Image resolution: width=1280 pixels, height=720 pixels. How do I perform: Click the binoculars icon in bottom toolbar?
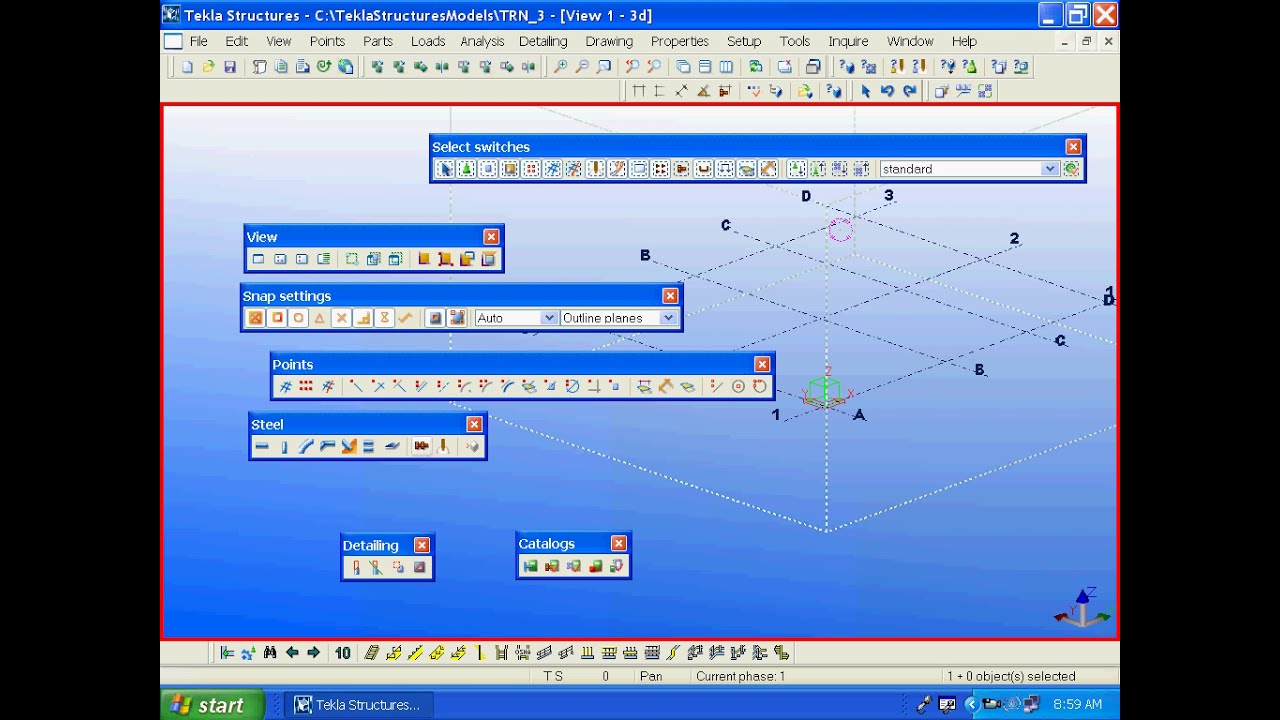click(x=270, y=653)
